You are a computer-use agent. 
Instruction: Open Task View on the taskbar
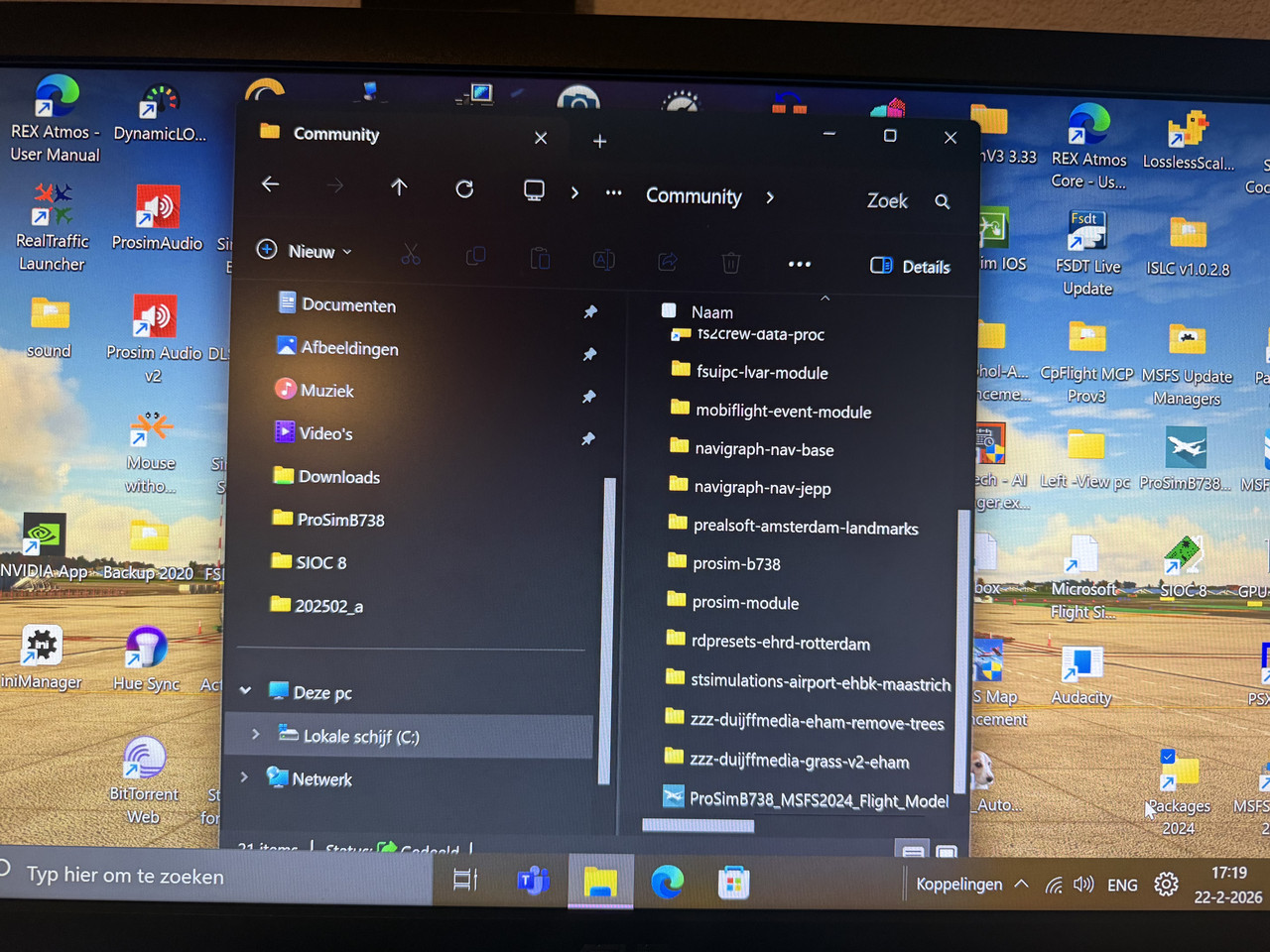point(465,880)
